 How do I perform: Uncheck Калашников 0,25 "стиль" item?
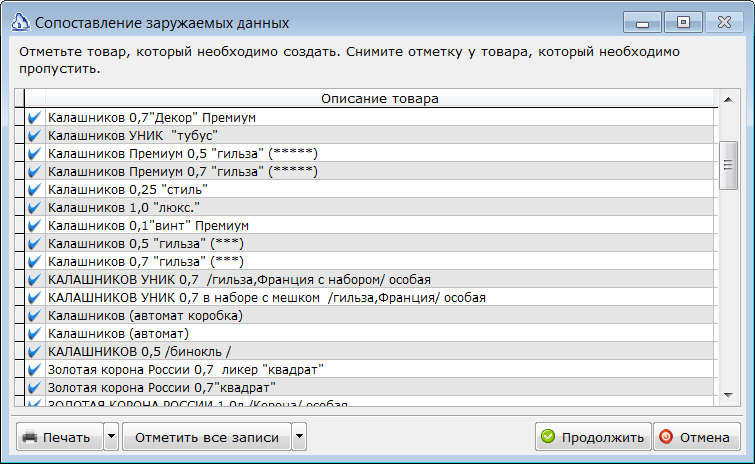pyautogui.click(x=35, y=189)
